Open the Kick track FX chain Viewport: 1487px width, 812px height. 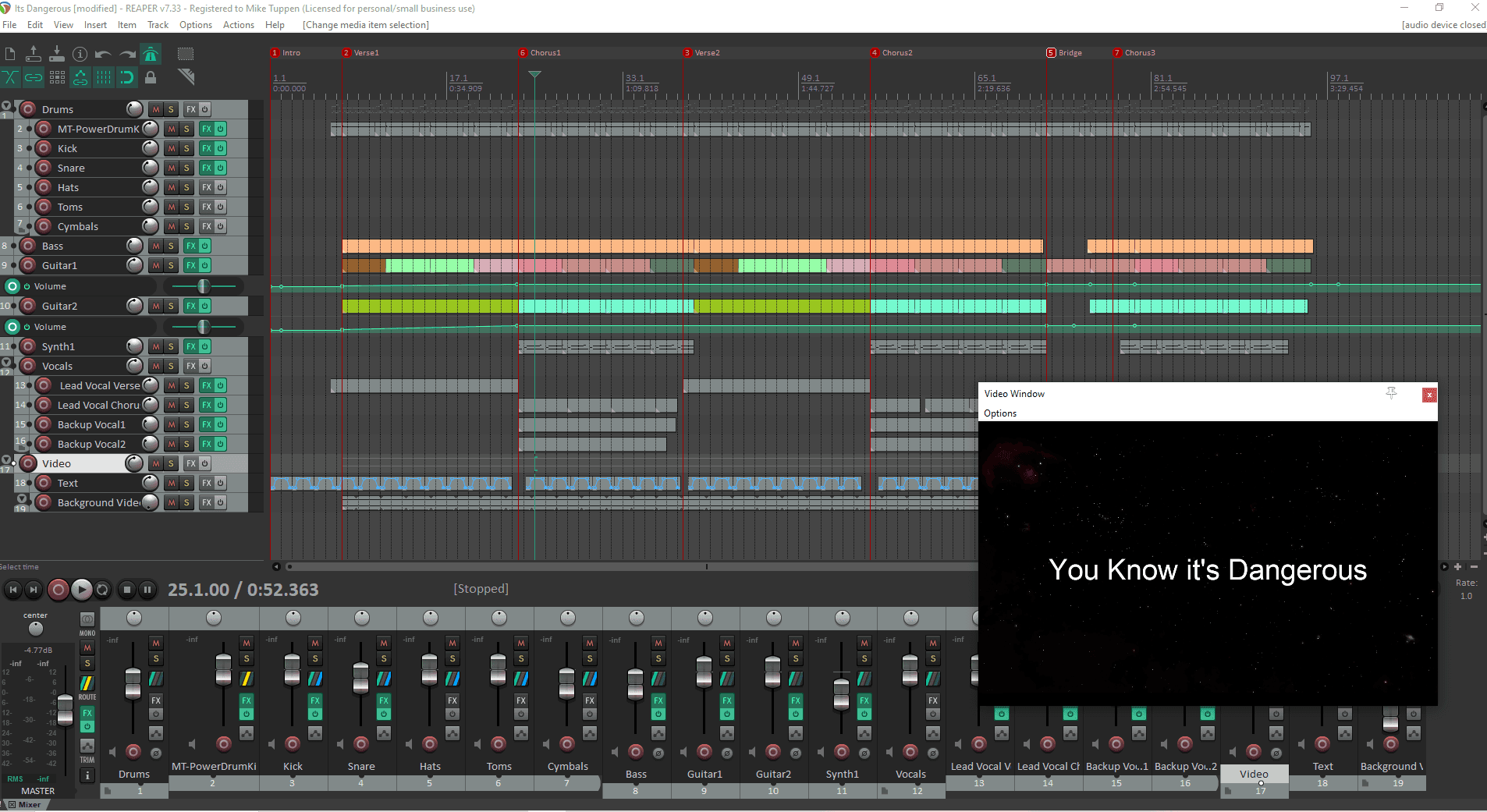[207, 148]
